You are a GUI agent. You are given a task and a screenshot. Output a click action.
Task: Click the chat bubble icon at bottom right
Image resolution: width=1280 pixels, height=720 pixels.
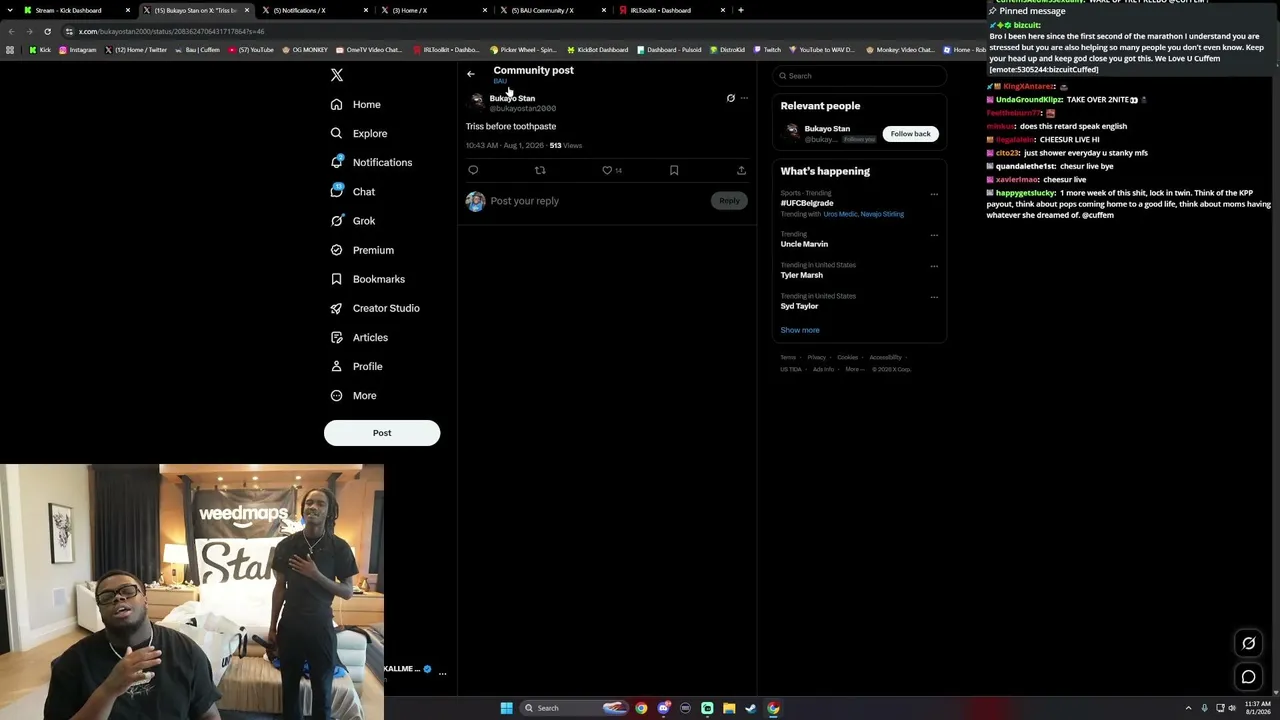pyautogui.click(x=1249, y=677)
